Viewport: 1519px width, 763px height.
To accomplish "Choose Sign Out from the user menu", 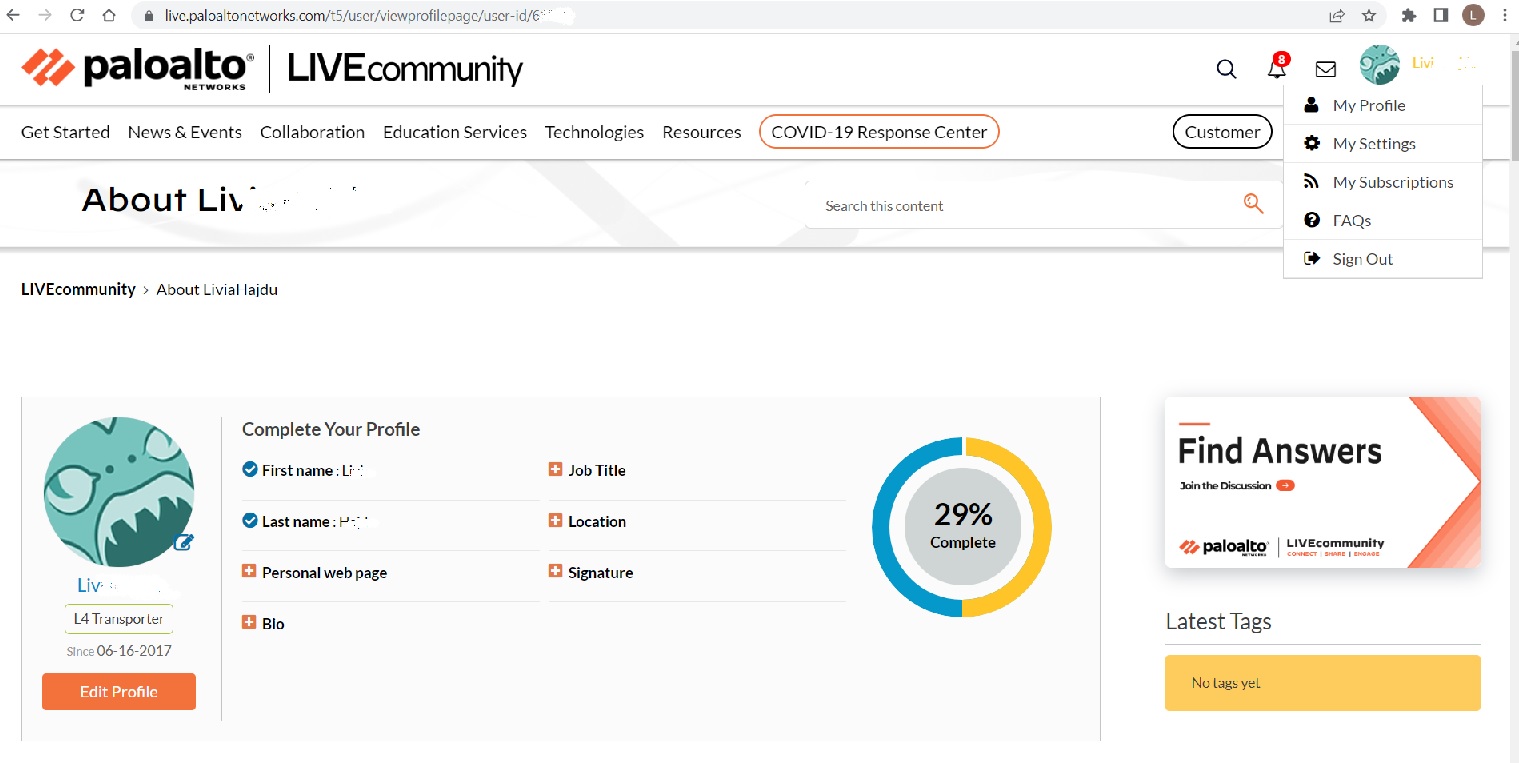I will [1362, 259].
